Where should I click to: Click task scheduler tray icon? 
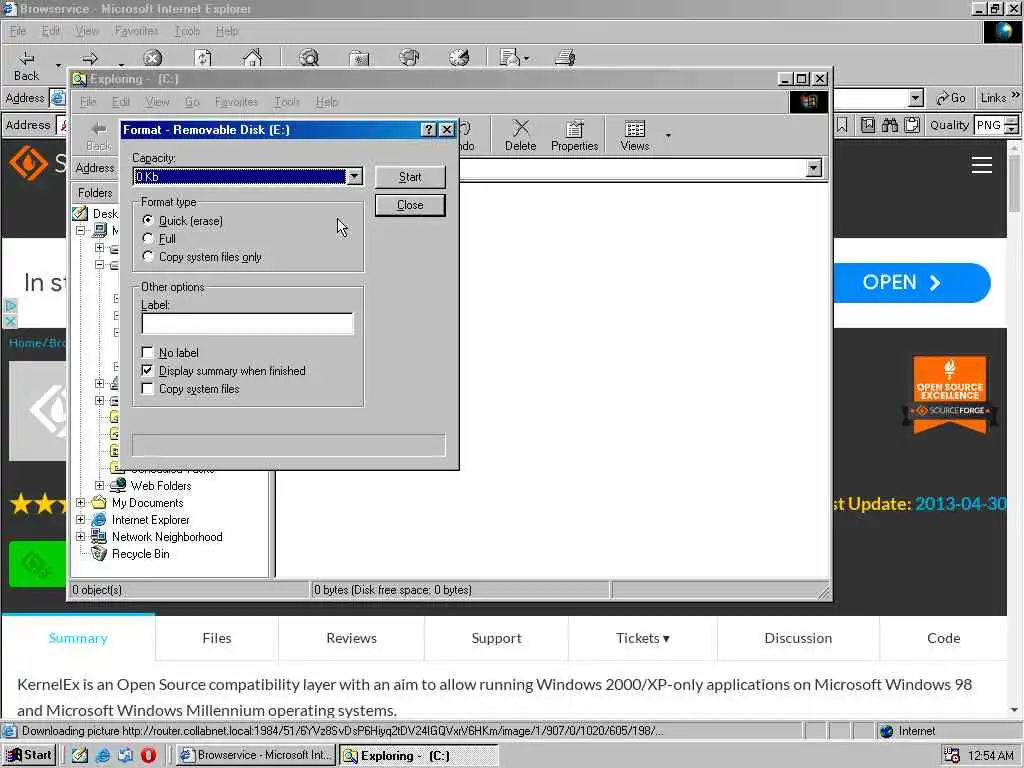click(x=952, y=755)
